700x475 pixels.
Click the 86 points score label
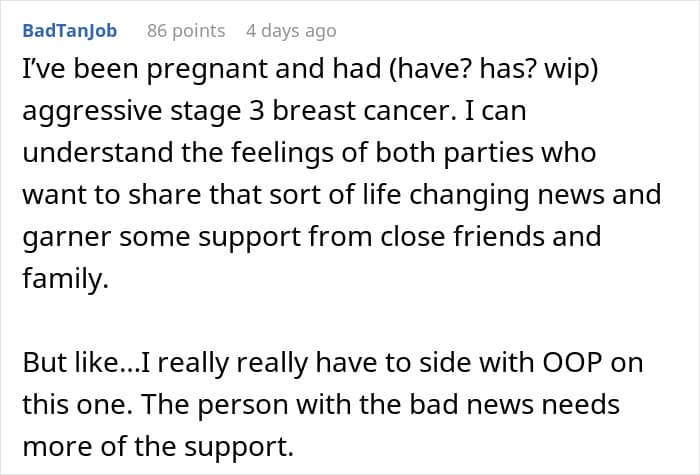186,31
